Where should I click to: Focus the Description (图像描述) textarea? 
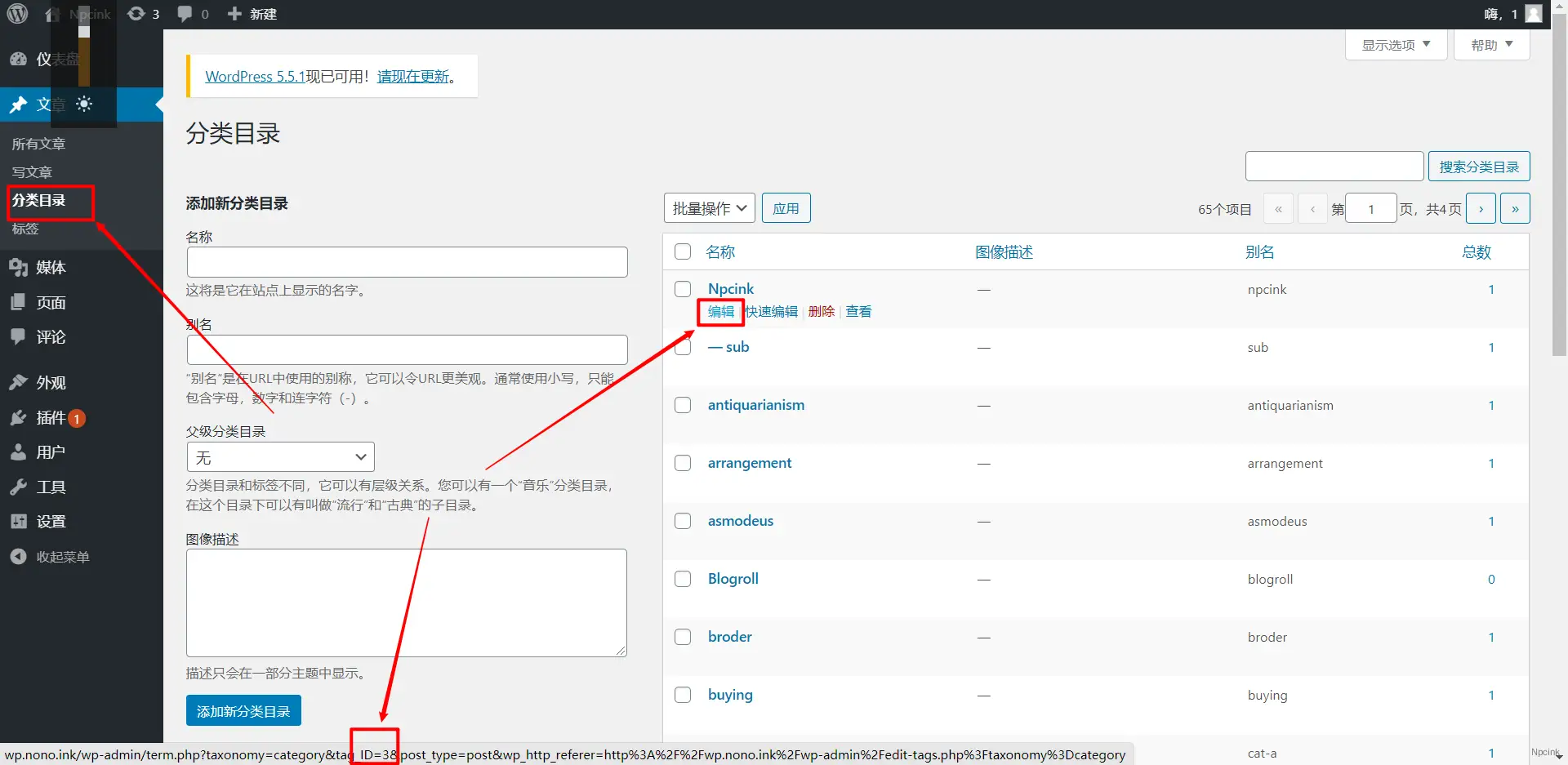pos(407,603)
